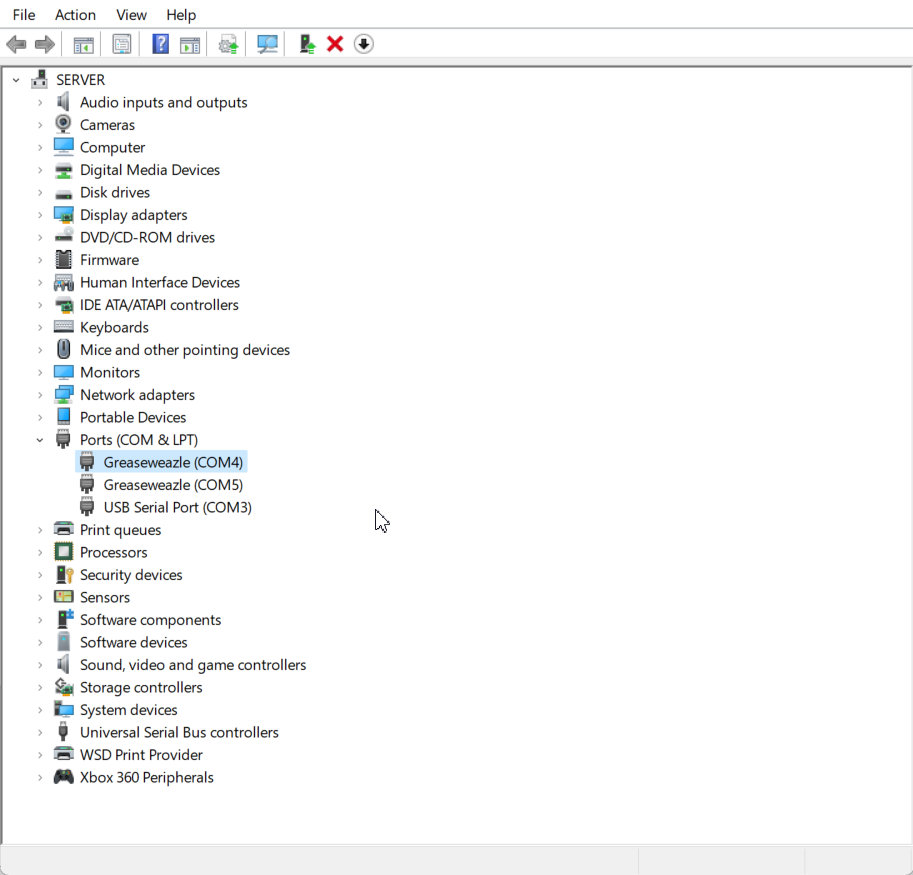
Task: Click the Processors chip icon
Action: tap(63, 552)
